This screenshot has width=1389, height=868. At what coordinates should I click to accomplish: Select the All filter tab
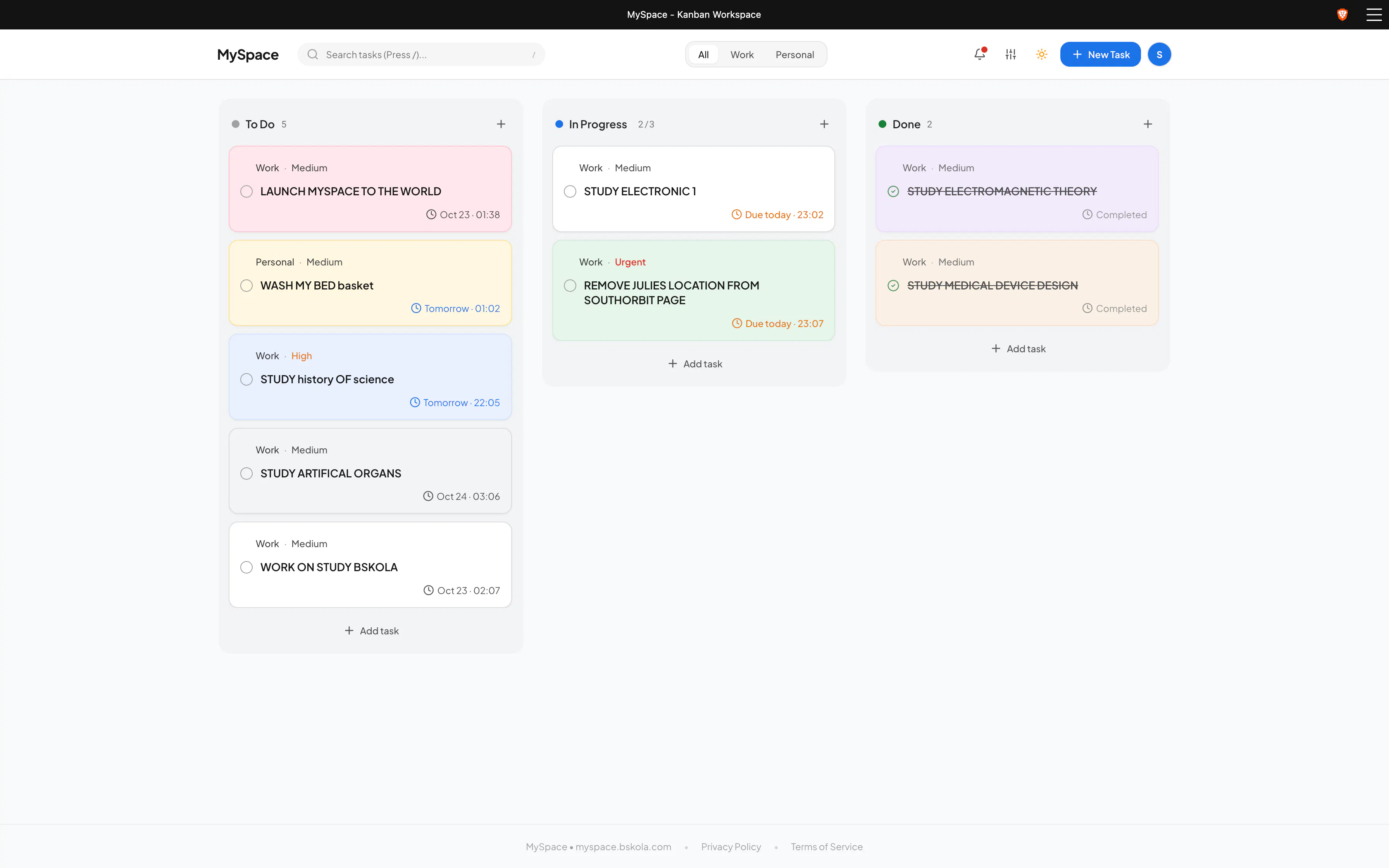[703, 55]
